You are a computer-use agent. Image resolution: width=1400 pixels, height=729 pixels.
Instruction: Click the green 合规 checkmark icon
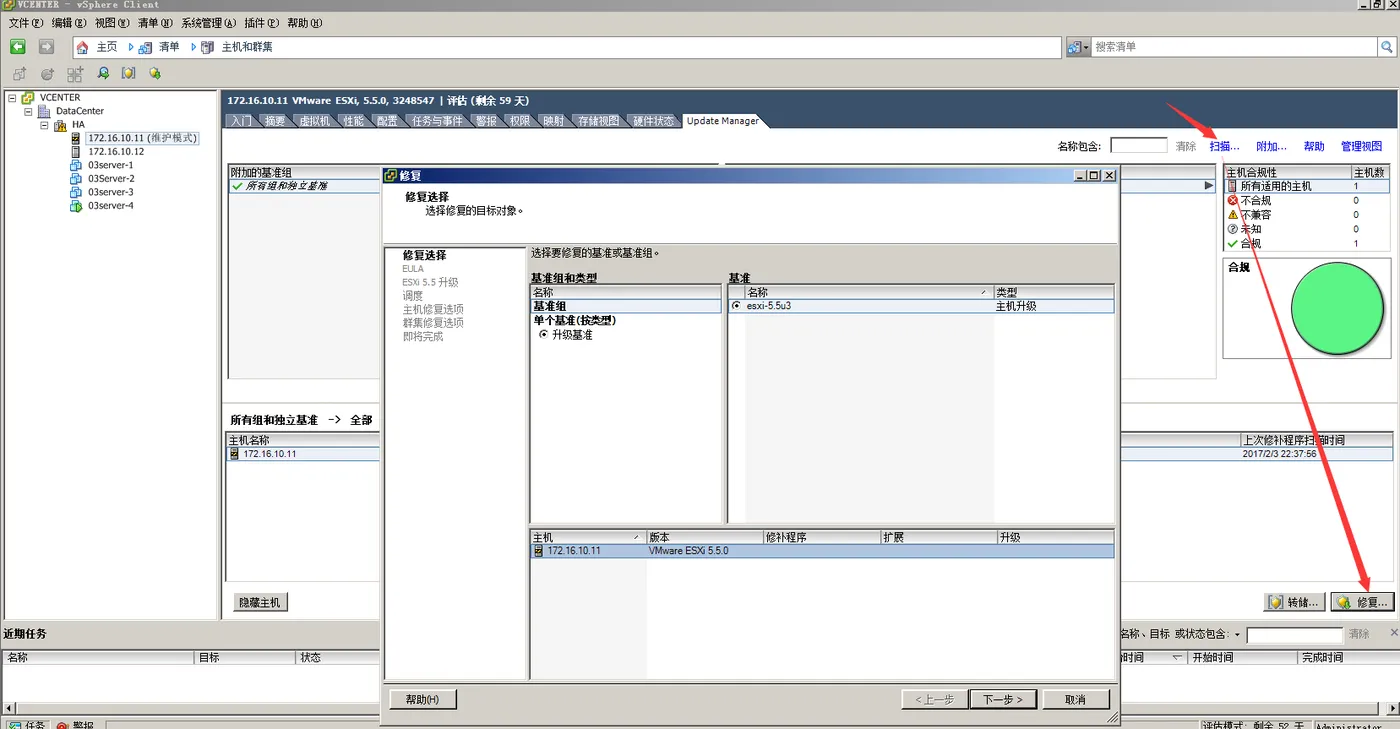point(1232,243)
